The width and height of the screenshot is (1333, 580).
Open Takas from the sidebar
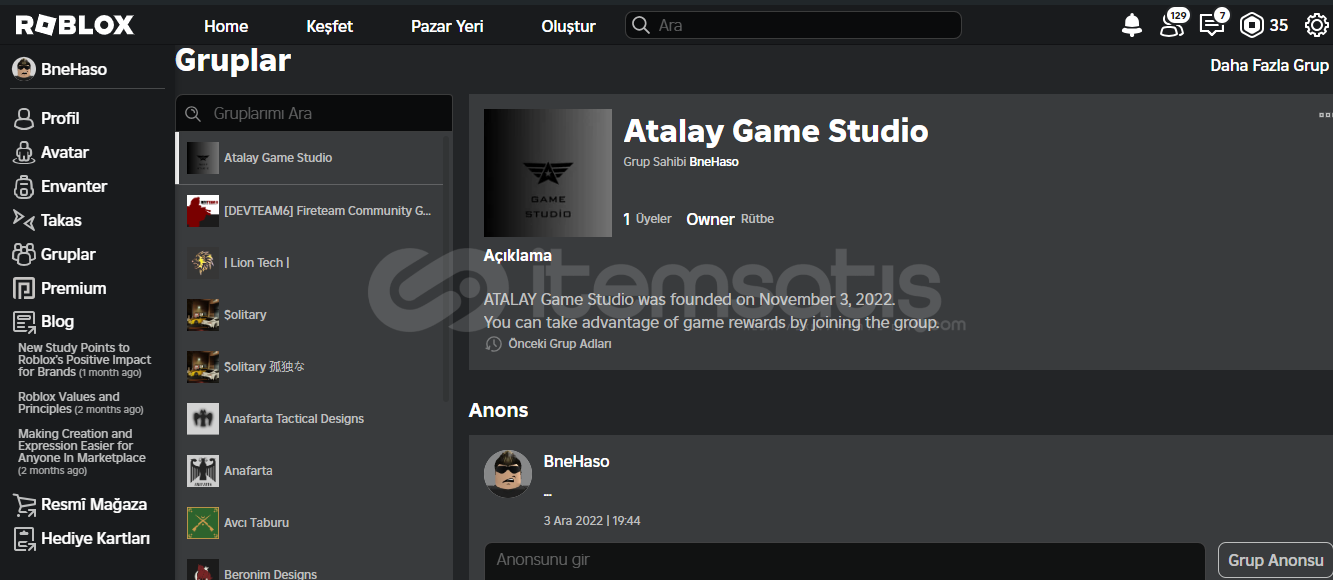point(61,220)
